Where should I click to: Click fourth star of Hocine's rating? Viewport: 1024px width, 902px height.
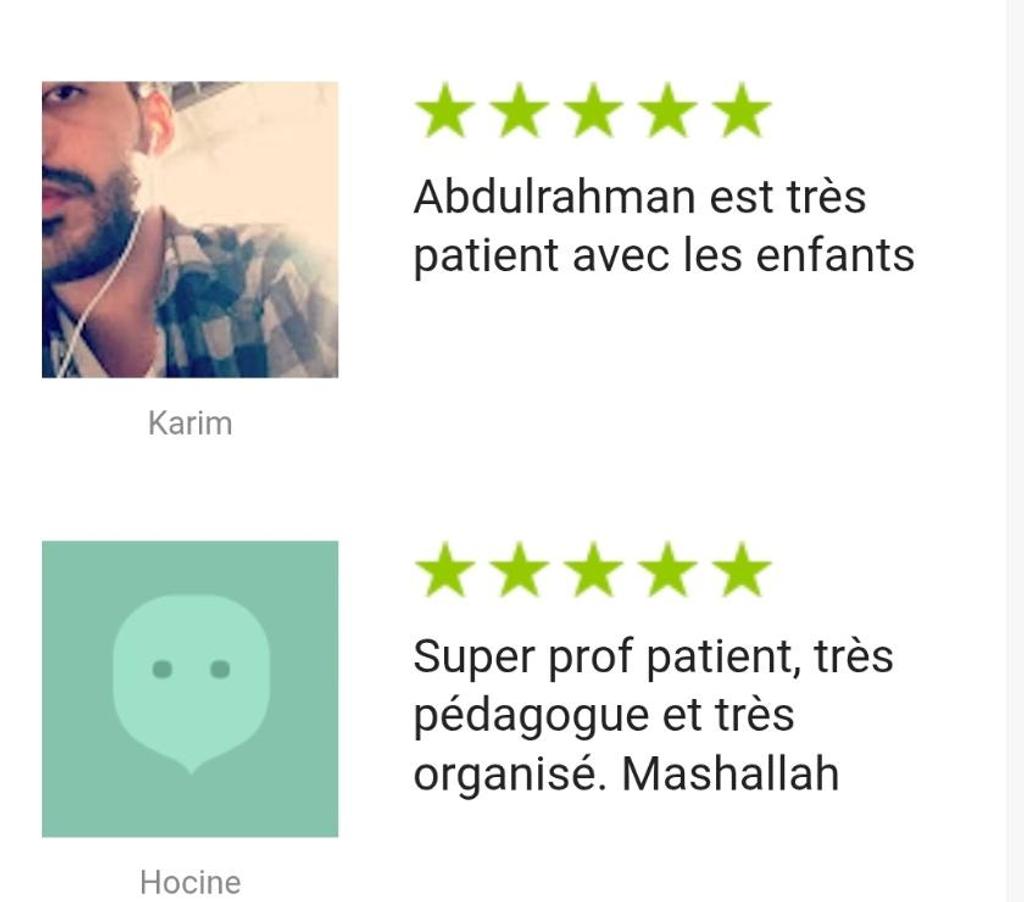pos(667,570)
